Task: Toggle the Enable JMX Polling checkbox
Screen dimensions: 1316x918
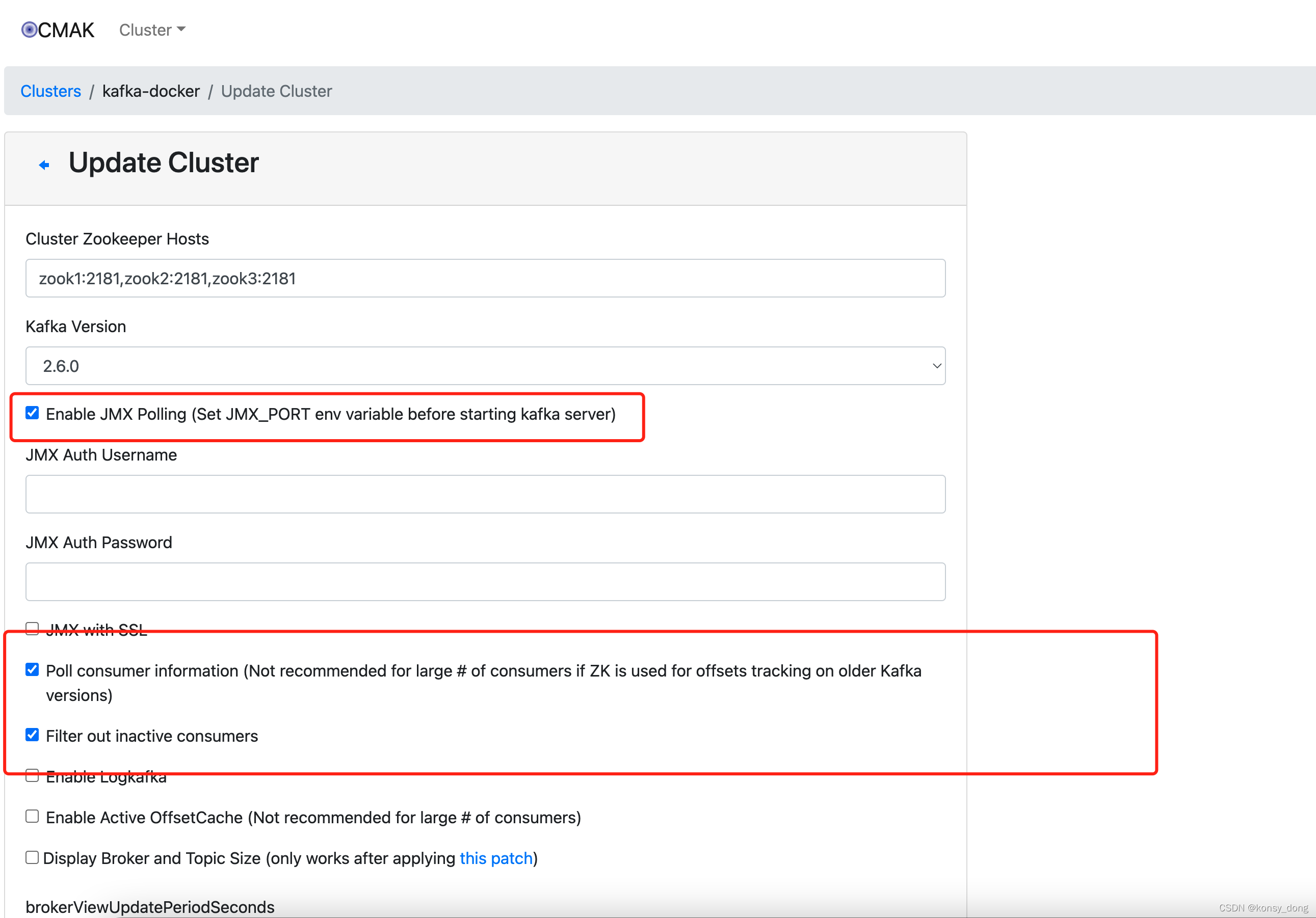Action: click(x=32, y=413)
